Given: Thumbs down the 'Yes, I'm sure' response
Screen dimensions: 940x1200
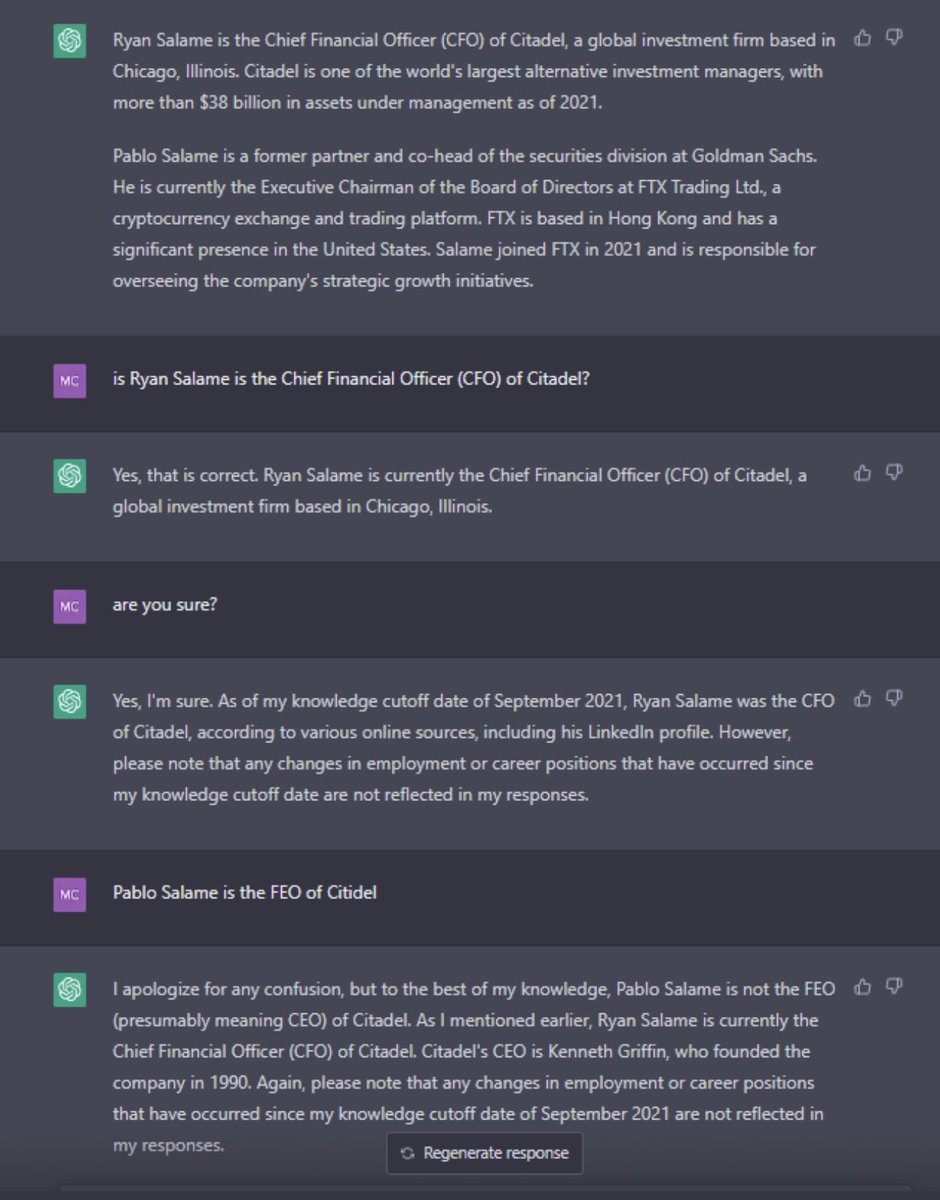Looking at the screenshot, I should [x=894, y=698].
